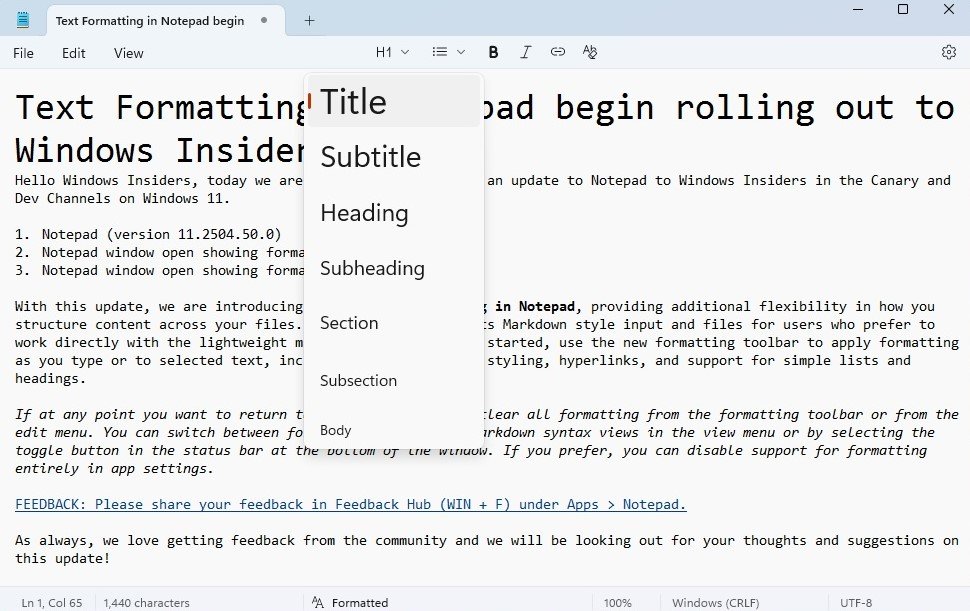The width and height of the screenshot is (970, 611).
Task: Open the FEEDBACK Feedback Hub hyperlink
Action: coord(351,505)
